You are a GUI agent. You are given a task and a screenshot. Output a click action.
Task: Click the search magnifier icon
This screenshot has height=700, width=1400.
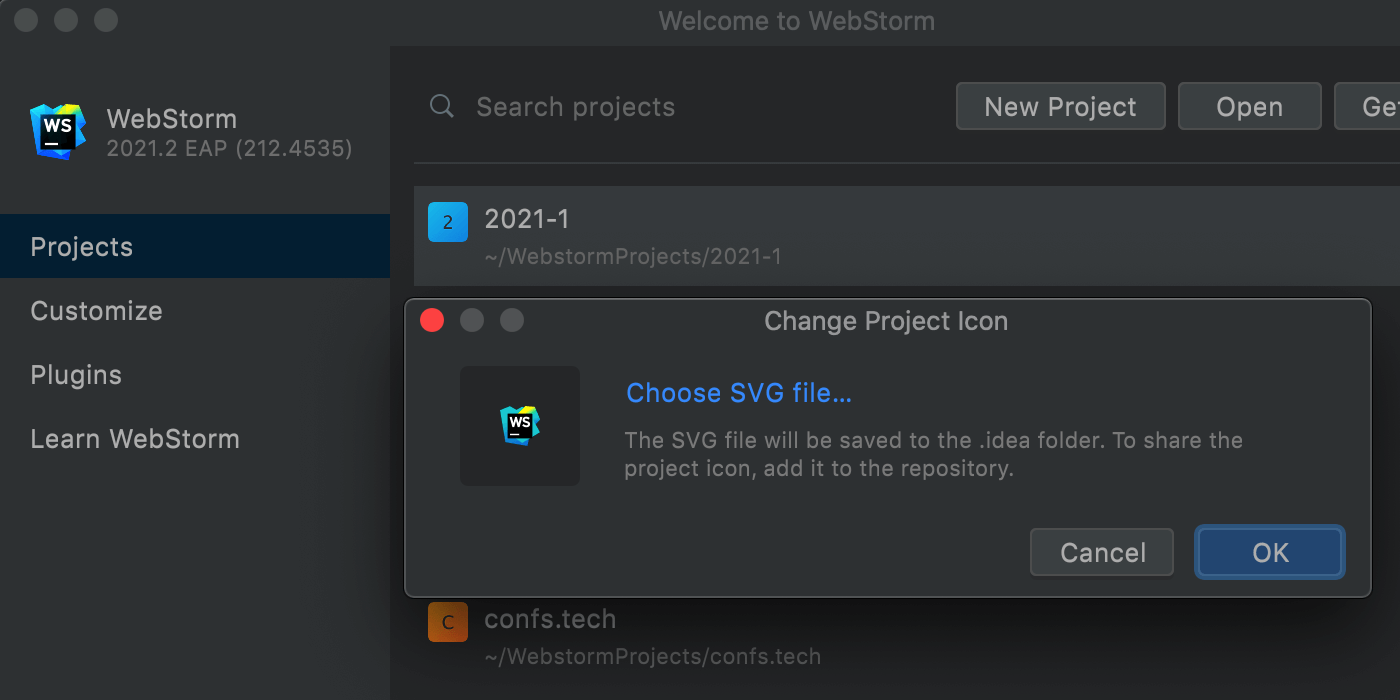click(441, 106)
